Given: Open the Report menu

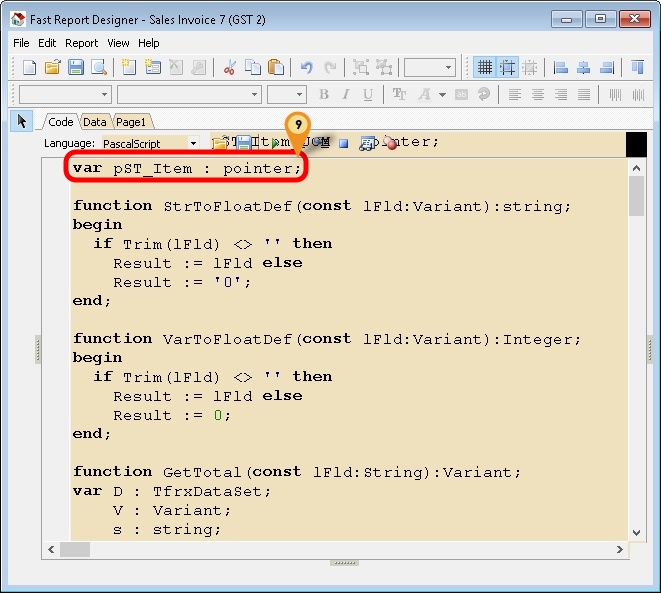Looking at the screenshot, I should pos(82,43).
